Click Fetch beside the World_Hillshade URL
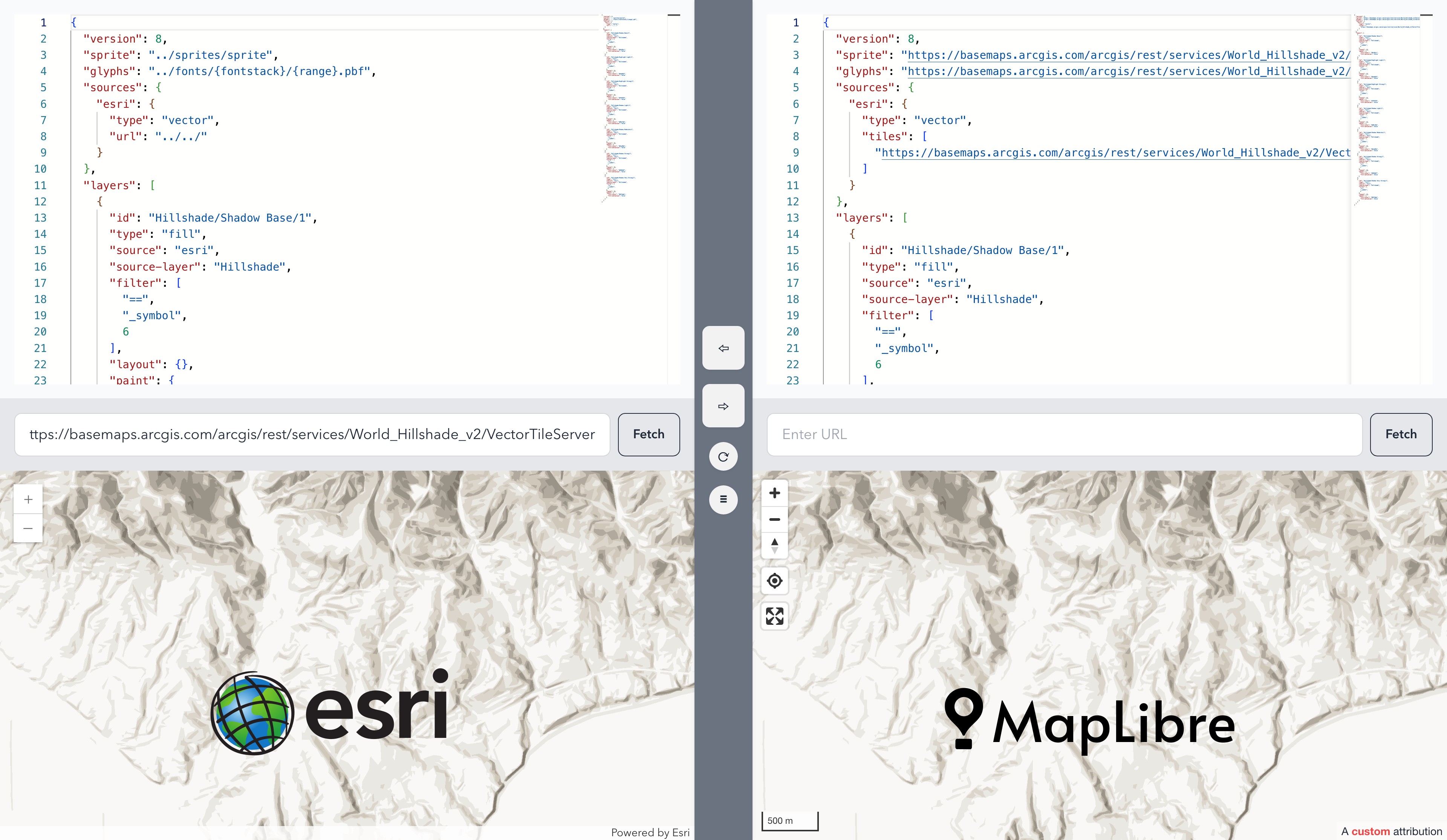 point(648,435)
